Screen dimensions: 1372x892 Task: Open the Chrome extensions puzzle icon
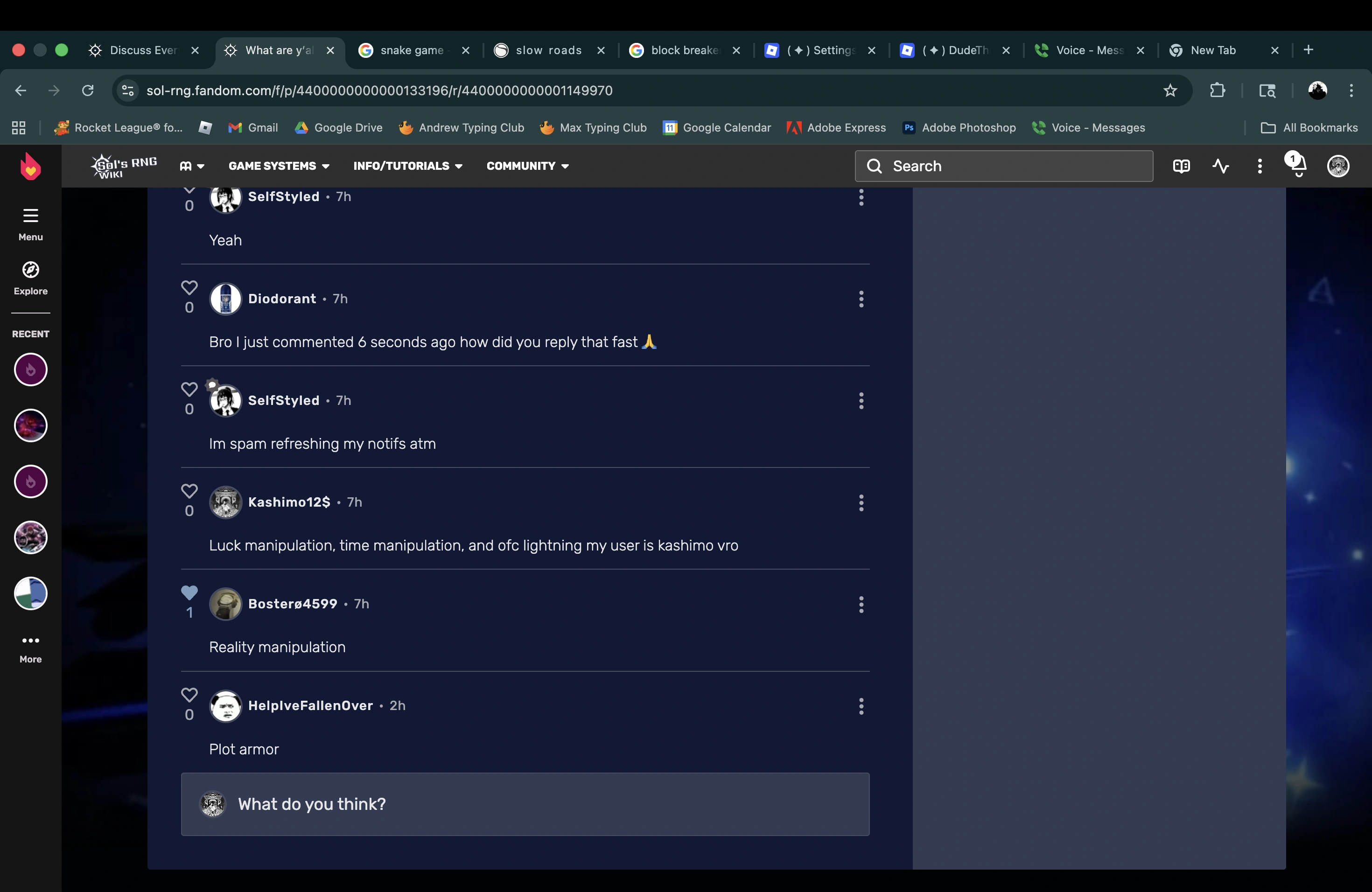[1217, 91]
